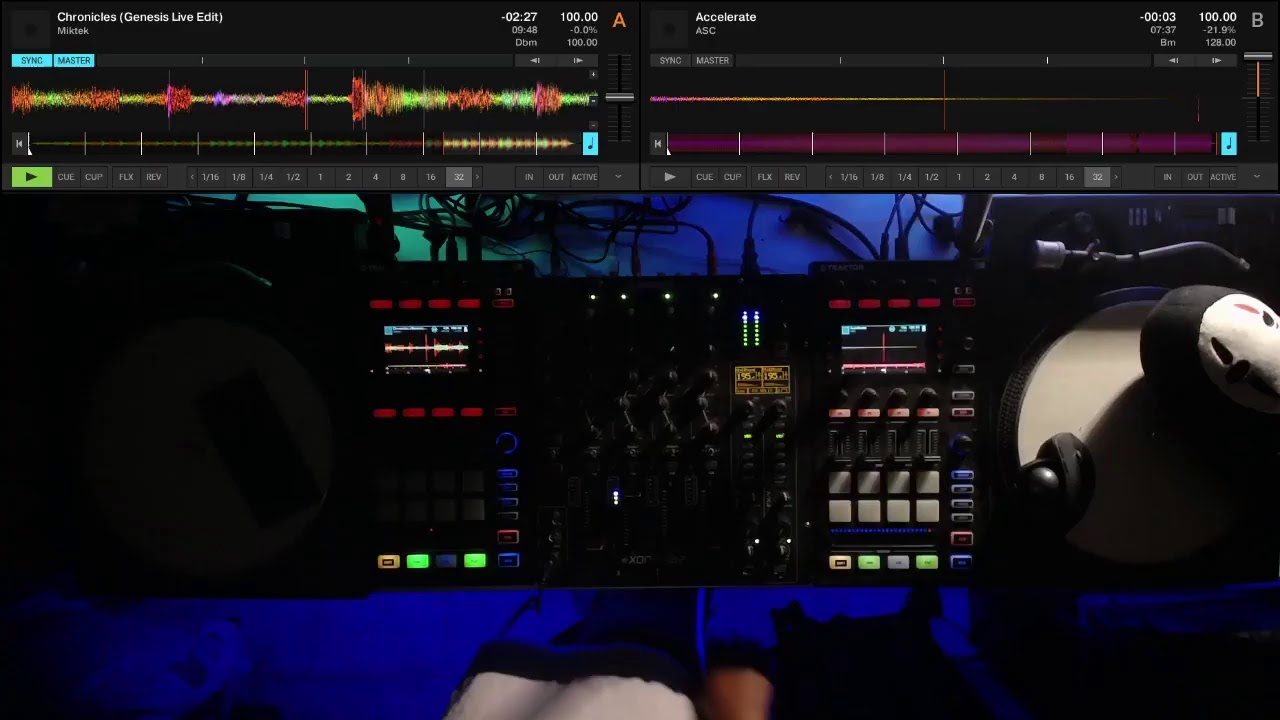Toggle loop ACTIVE on deck A
This screenshot has height=720, width=1280.
click(584, 177)
